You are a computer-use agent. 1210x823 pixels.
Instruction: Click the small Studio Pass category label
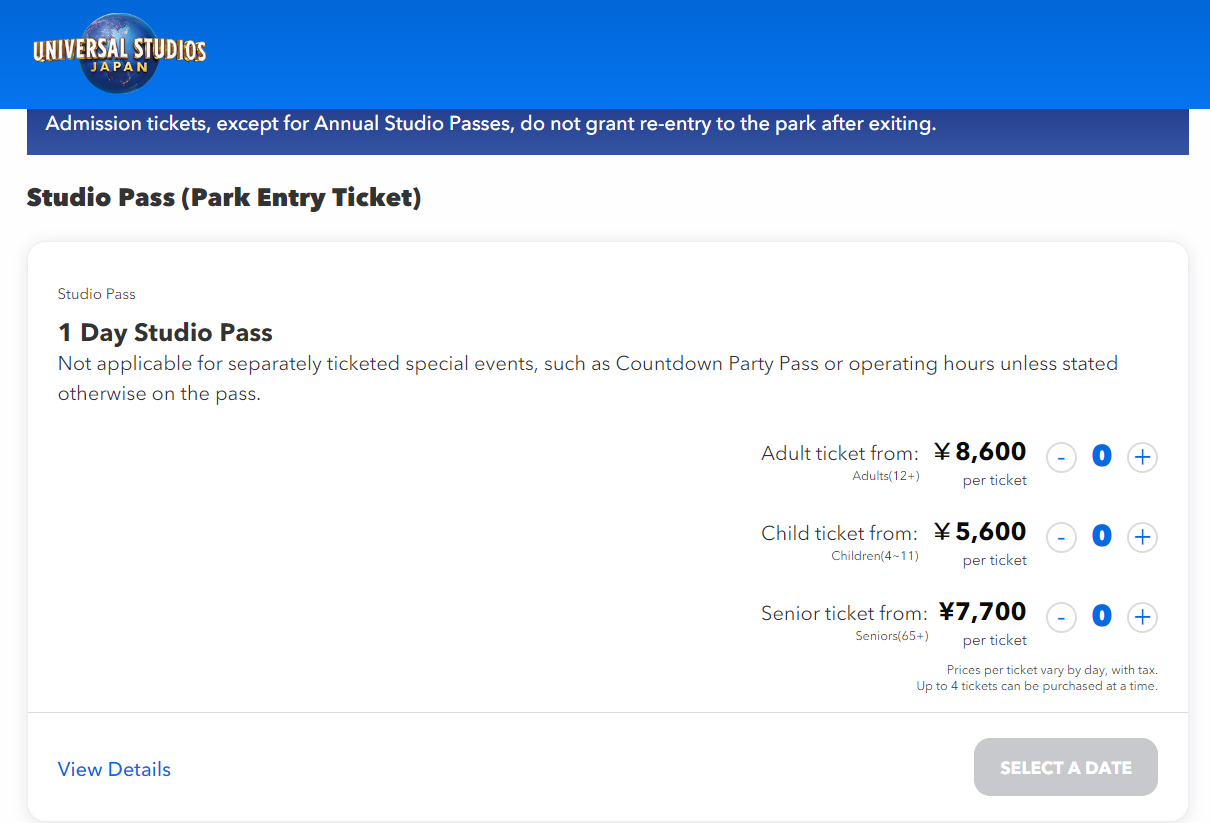pyautogui.click(x=96, y=294)
